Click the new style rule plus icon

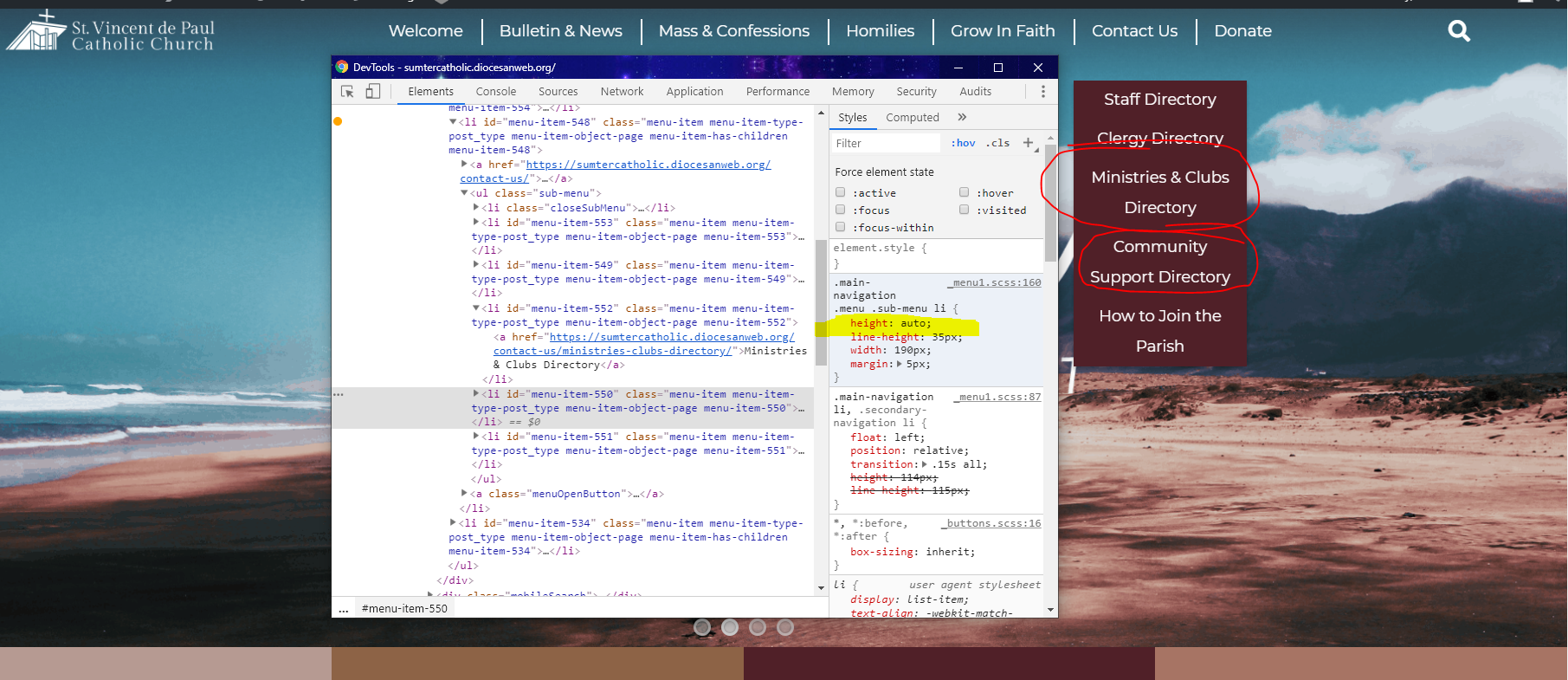(1028, 143)
